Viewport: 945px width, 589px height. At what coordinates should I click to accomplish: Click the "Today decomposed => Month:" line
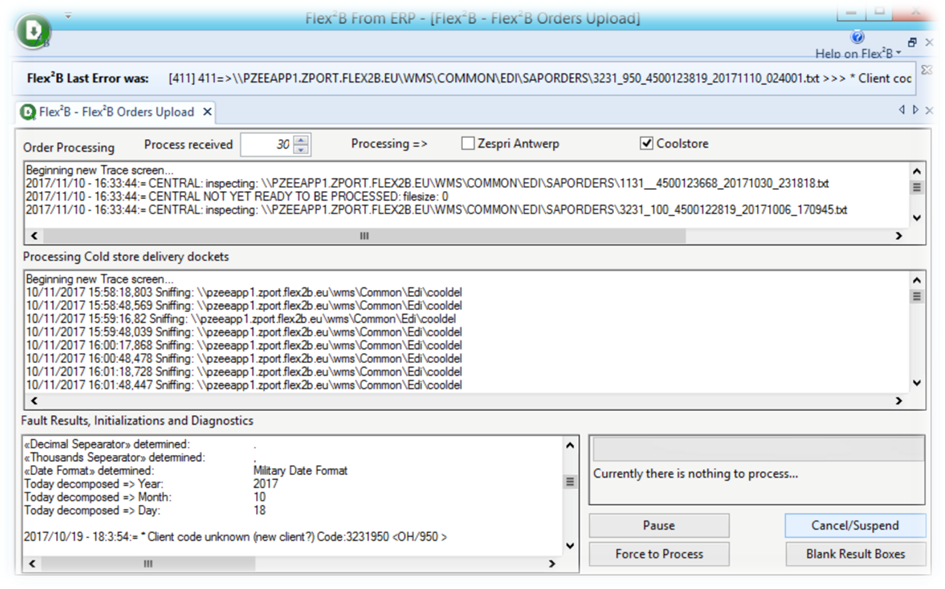click(98, 497)
